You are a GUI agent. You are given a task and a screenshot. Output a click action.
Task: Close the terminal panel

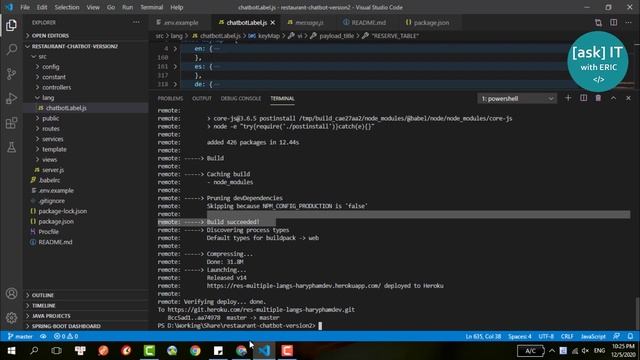628,98
